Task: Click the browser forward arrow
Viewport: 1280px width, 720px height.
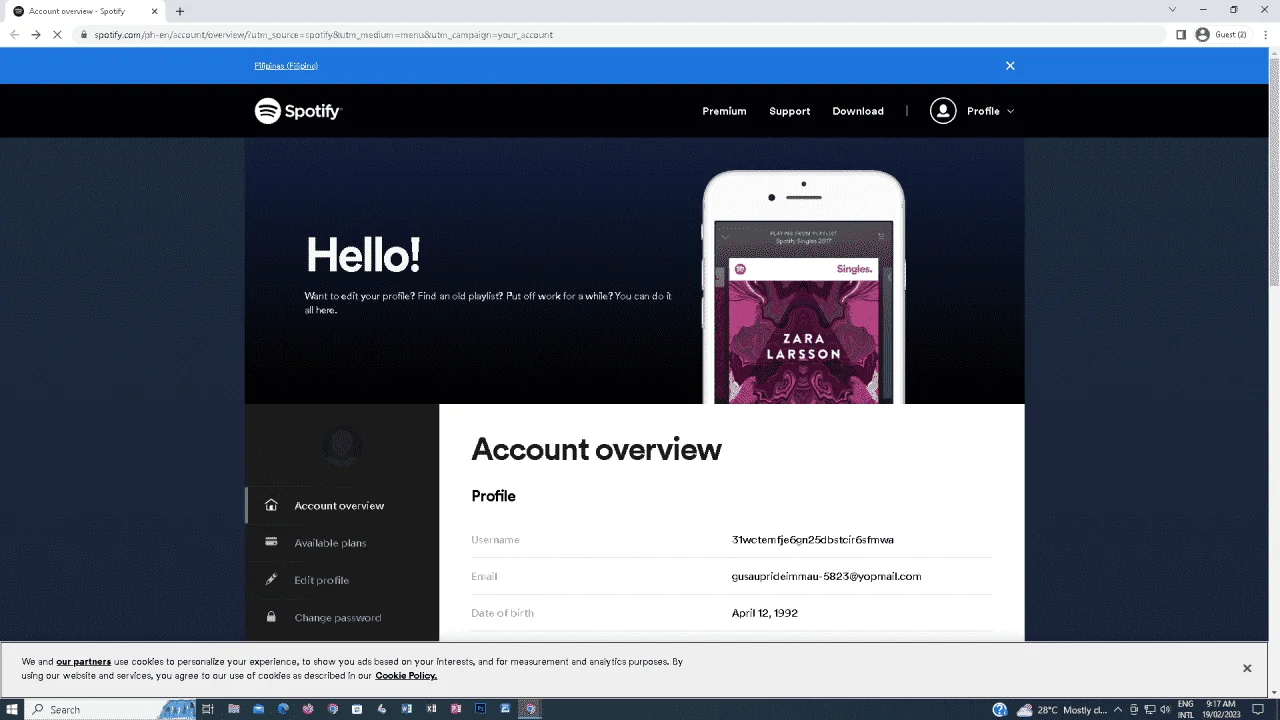Action: click(x=37, y=35)
